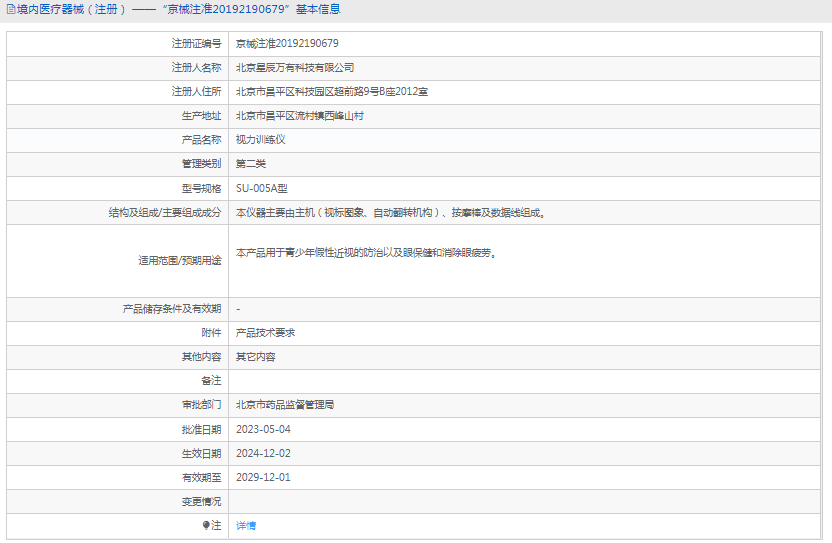Click the 生效日期 label
This screenshot has width=832, height=543.
pyautogui.click(x=202, y=453)
